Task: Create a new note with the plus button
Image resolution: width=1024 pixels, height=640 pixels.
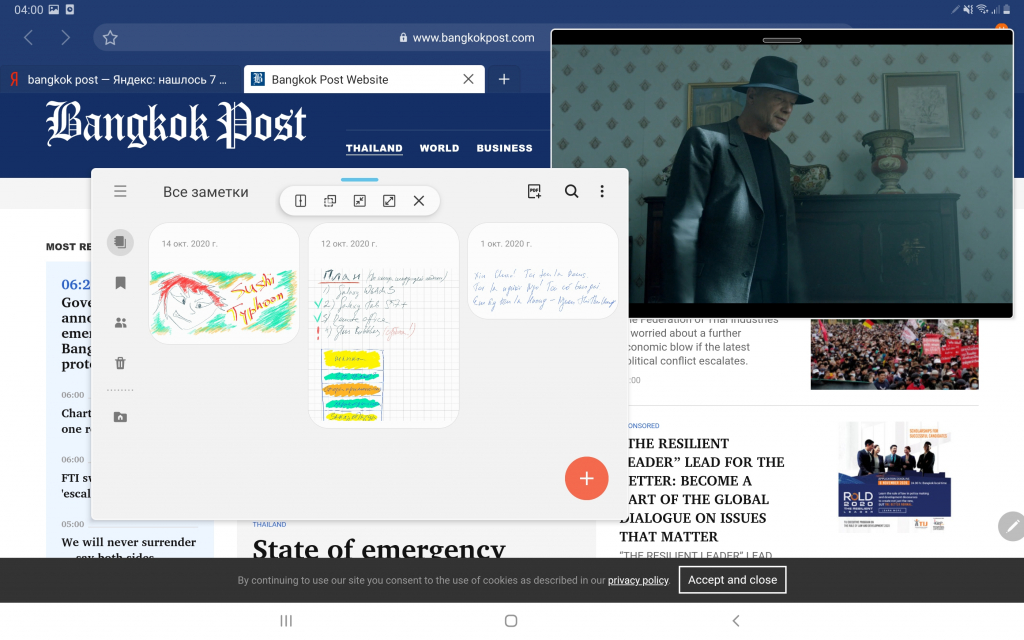Action: click(x=586, y=478)
